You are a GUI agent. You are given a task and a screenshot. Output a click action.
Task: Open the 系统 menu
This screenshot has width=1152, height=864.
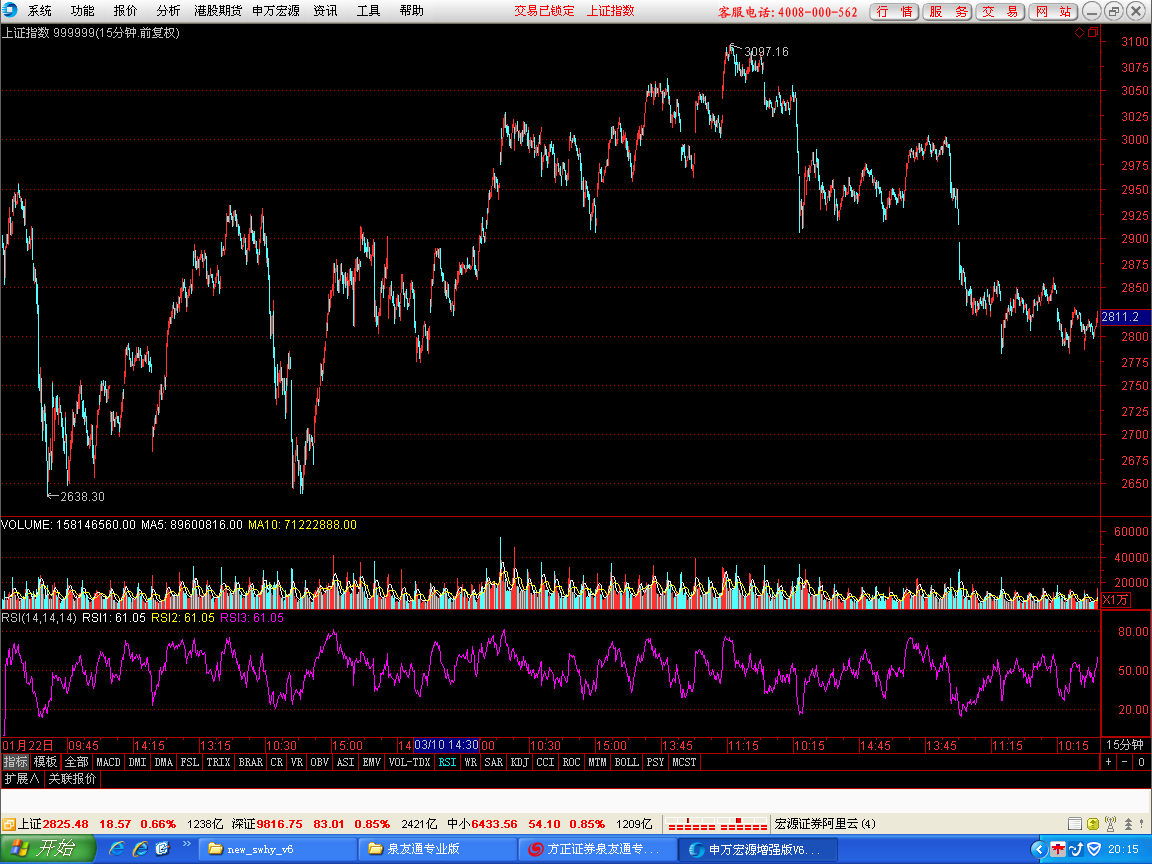(40, 11)
